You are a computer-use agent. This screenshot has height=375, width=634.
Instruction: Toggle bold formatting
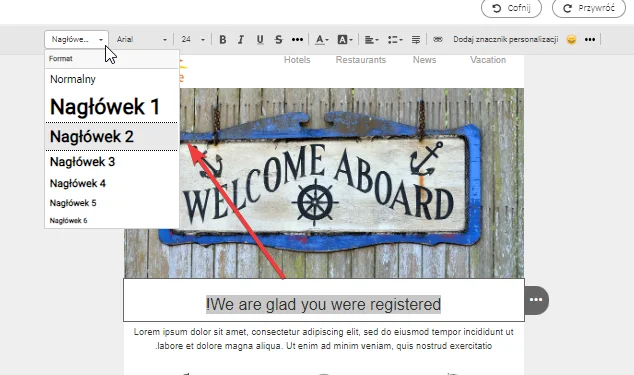click(x=222, y=40)
